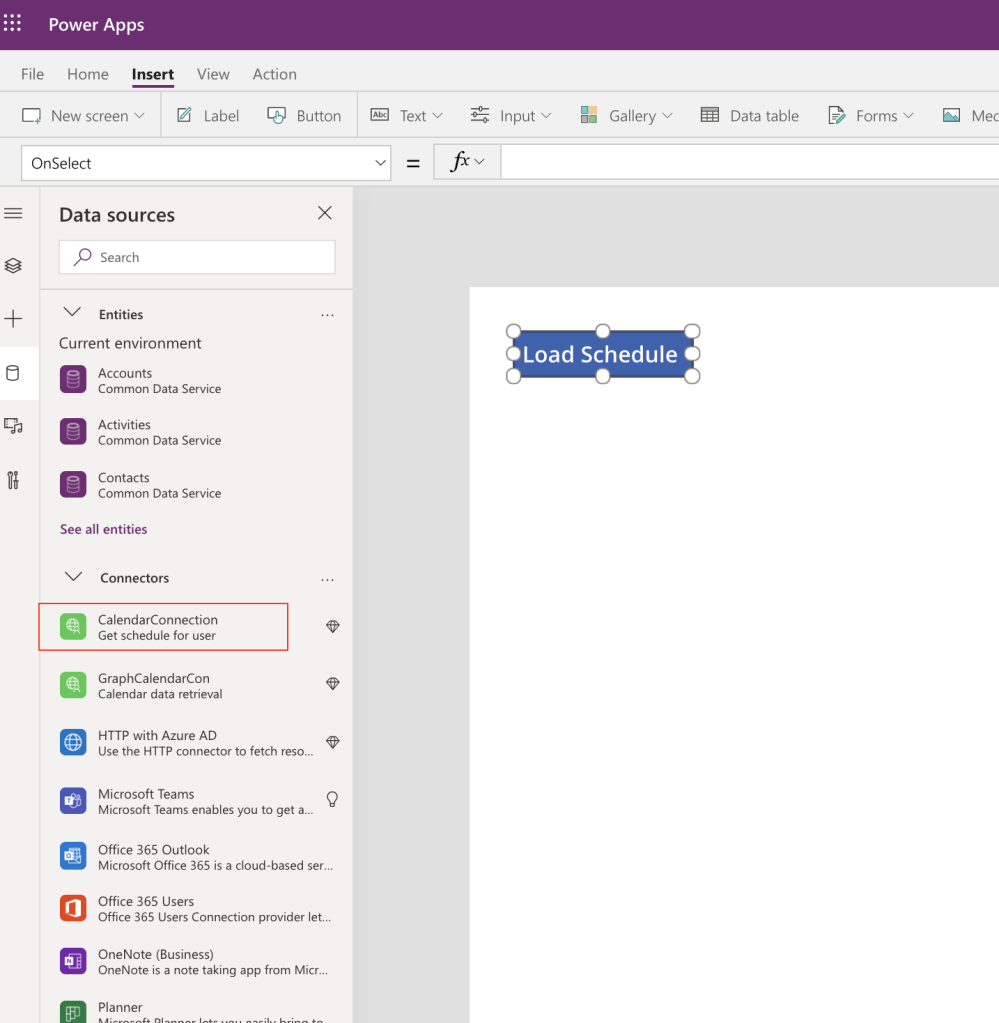This screenshot has width=999, height=1023.
Task: Switch to the View tab
Action: coord(213,74)
